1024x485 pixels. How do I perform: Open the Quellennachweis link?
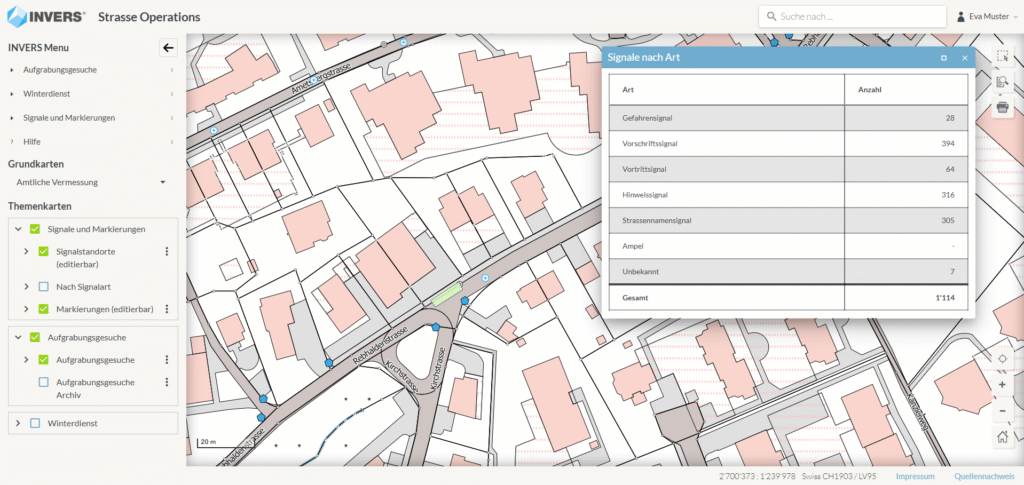pyautogui.click(x=984, y=476)
